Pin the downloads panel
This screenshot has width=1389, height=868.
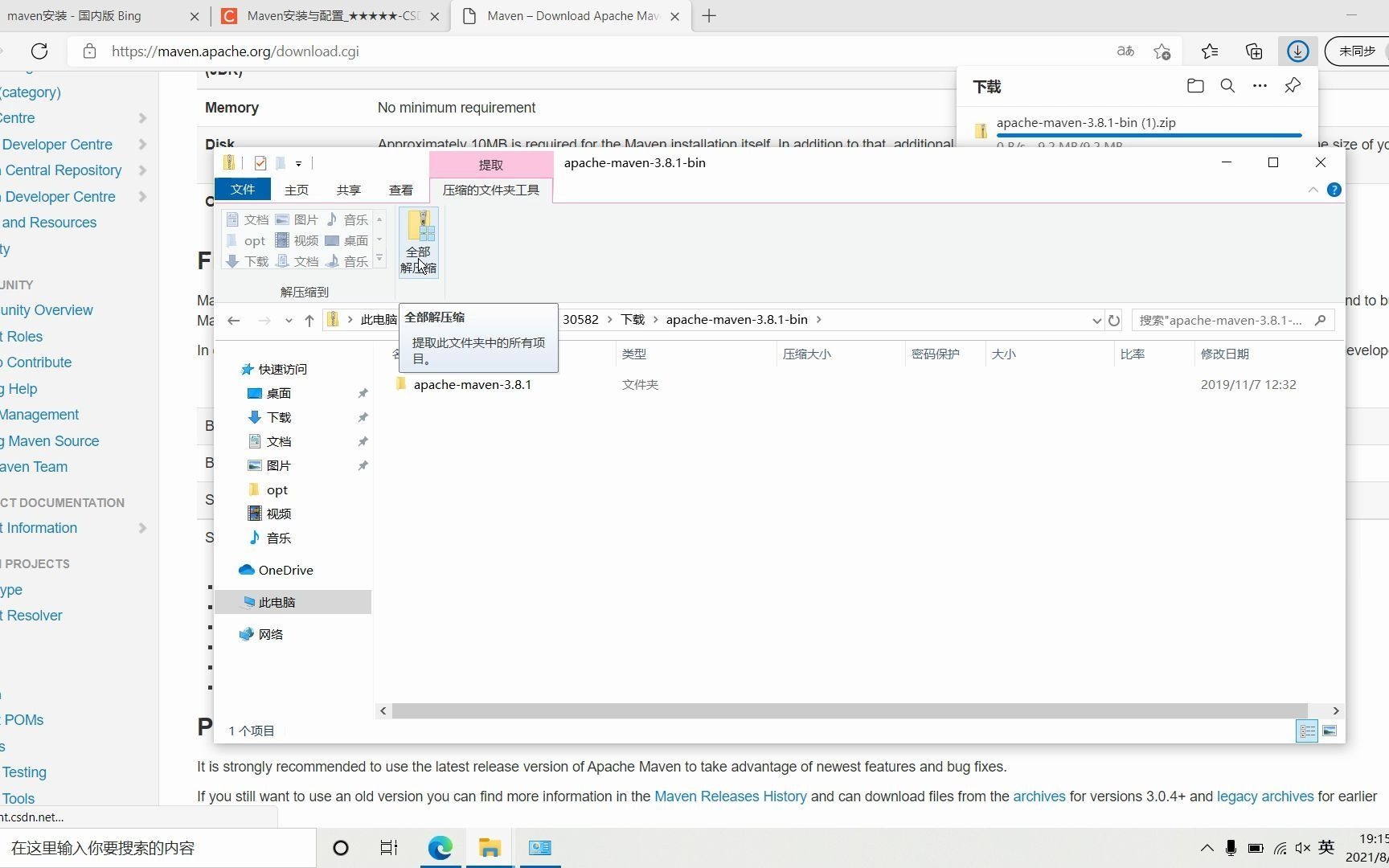coord(1293,86)
